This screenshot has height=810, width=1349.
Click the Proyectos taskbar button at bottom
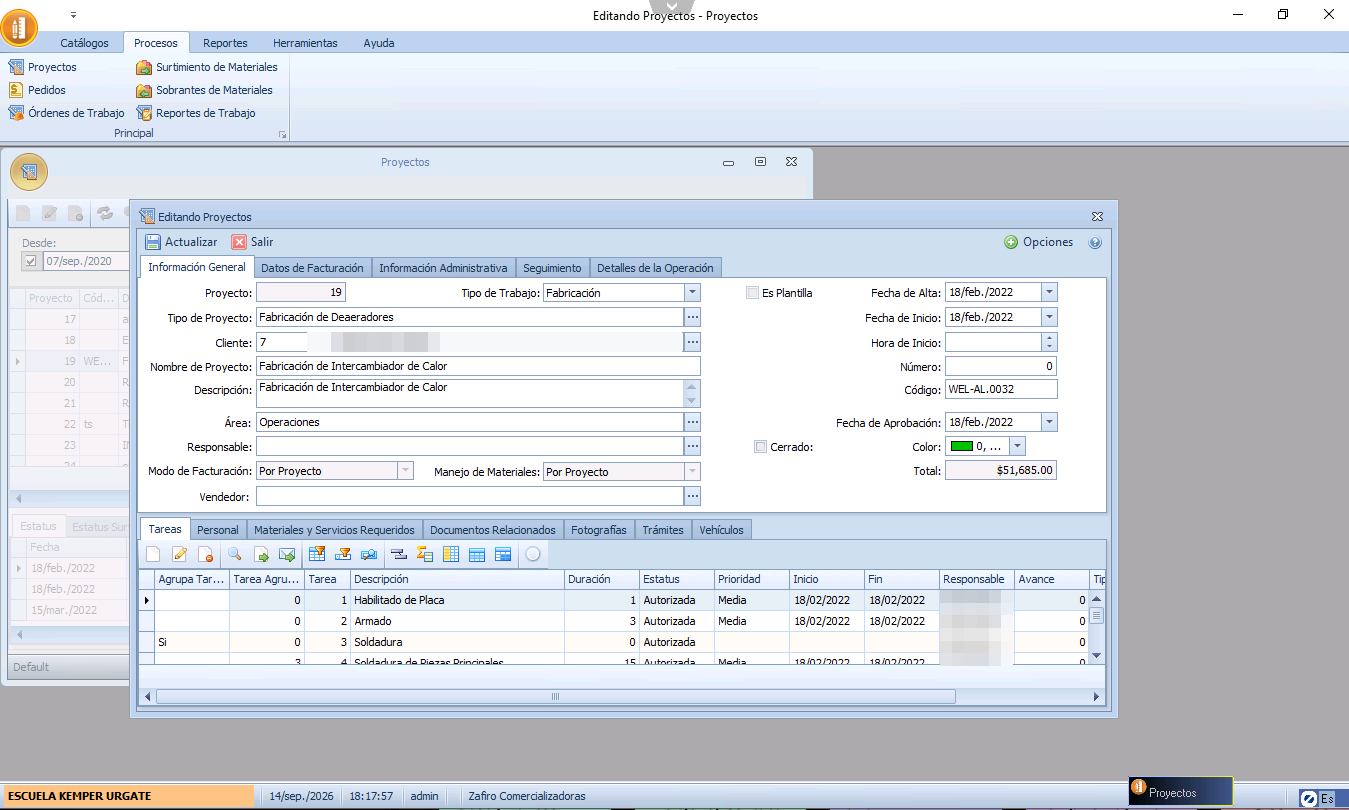coord(1181,792)
